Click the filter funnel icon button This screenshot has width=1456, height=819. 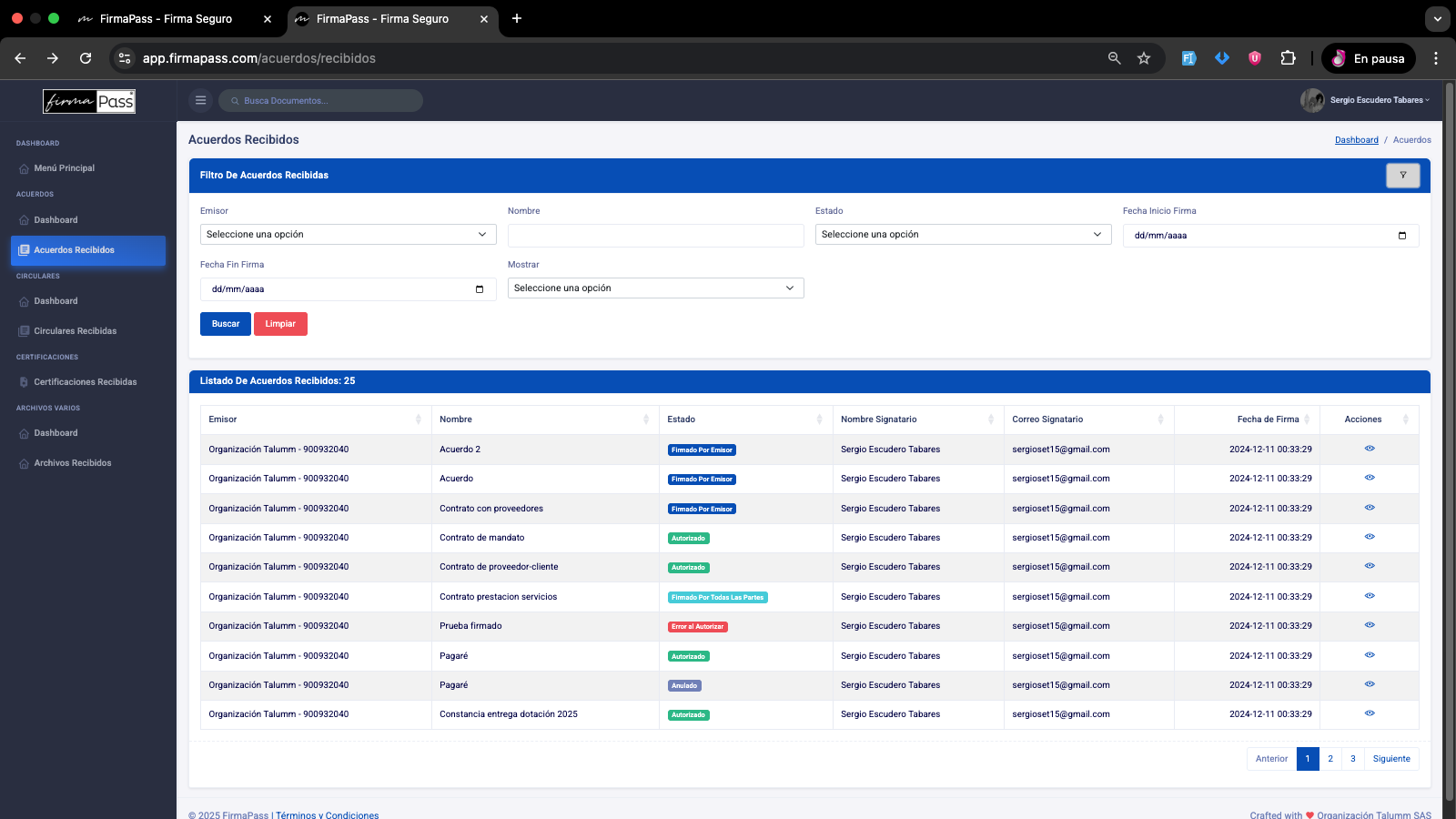point(1402,176)
